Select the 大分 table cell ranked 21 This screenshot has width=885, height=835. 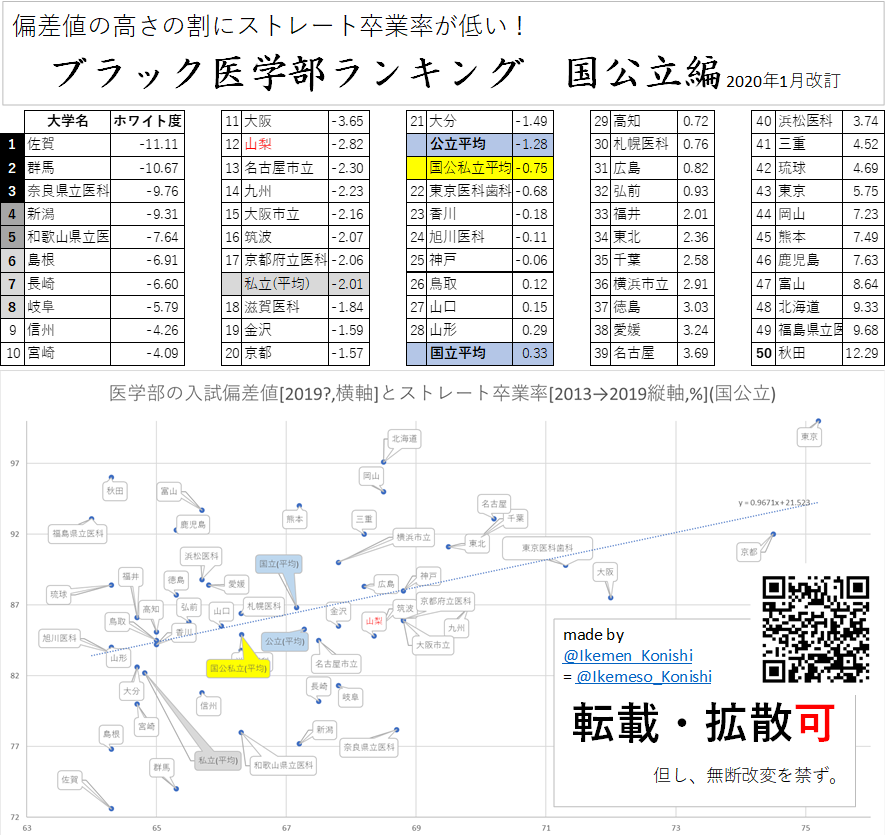[x=470, y=121]
